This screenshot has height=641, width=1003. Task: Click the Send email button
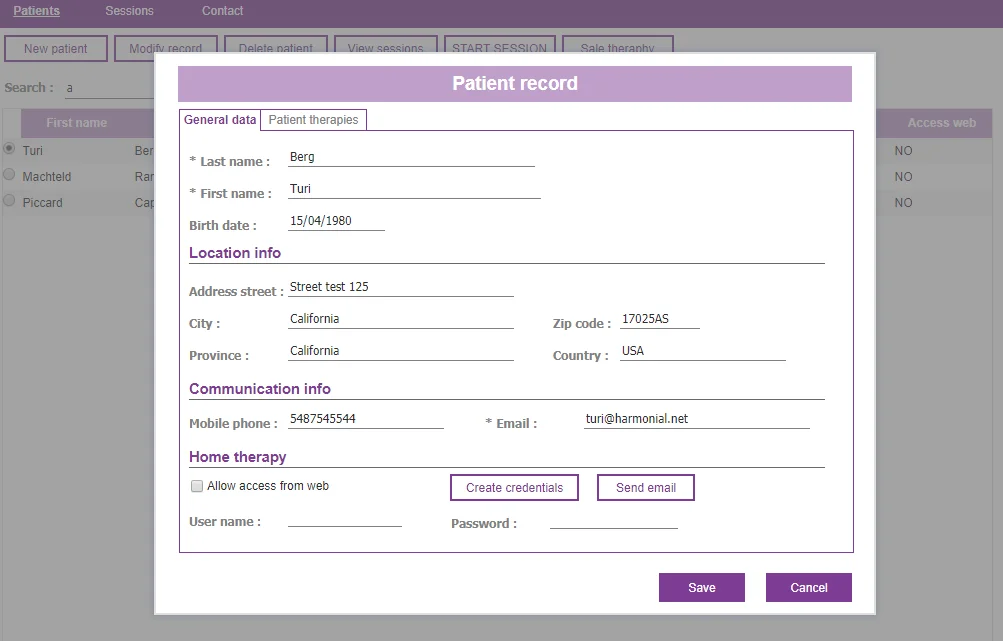(x=645, y=488)
